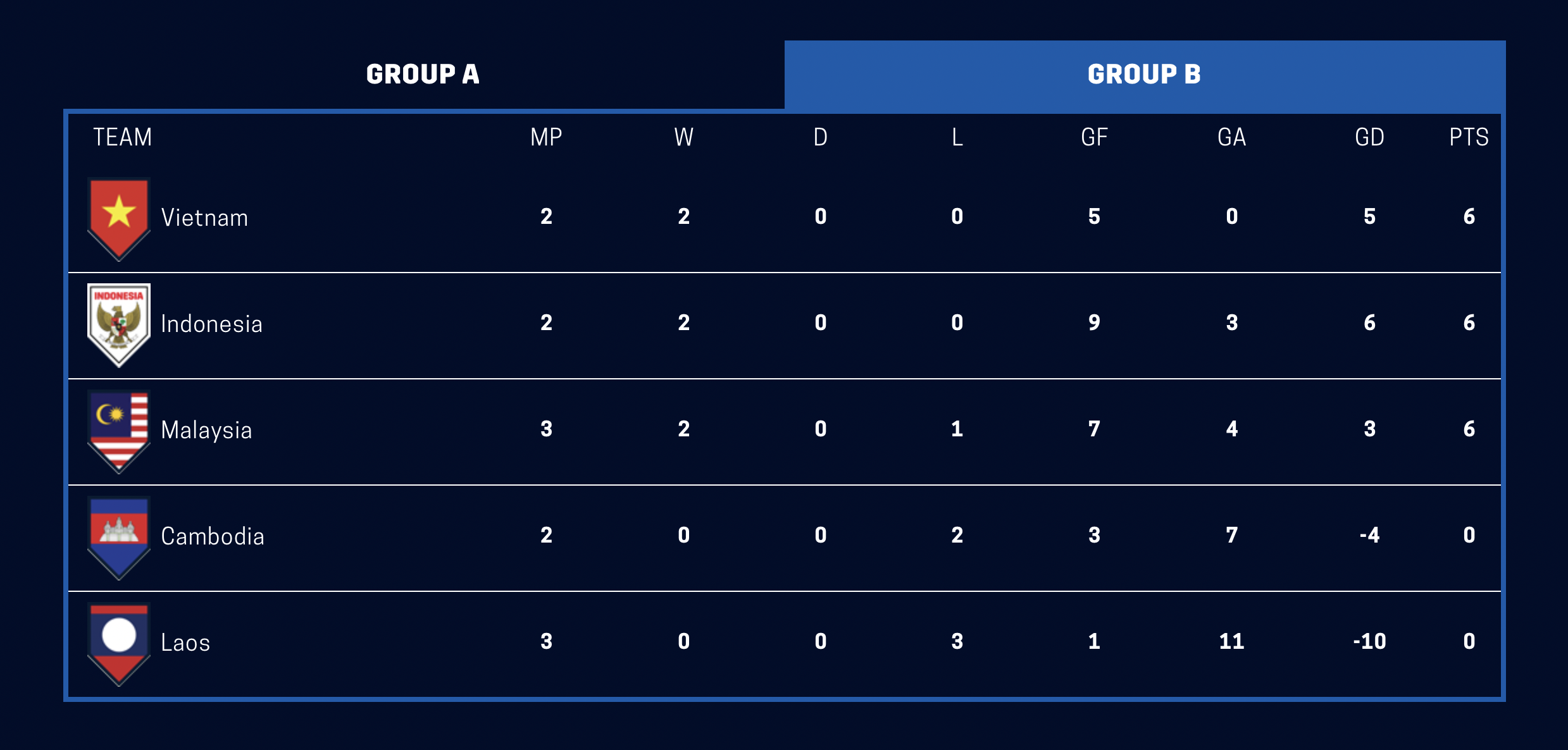This screenshot has width=1568, height=750.
Task: Open the Cambodia team name link
Action: click(x=213, y=536)
